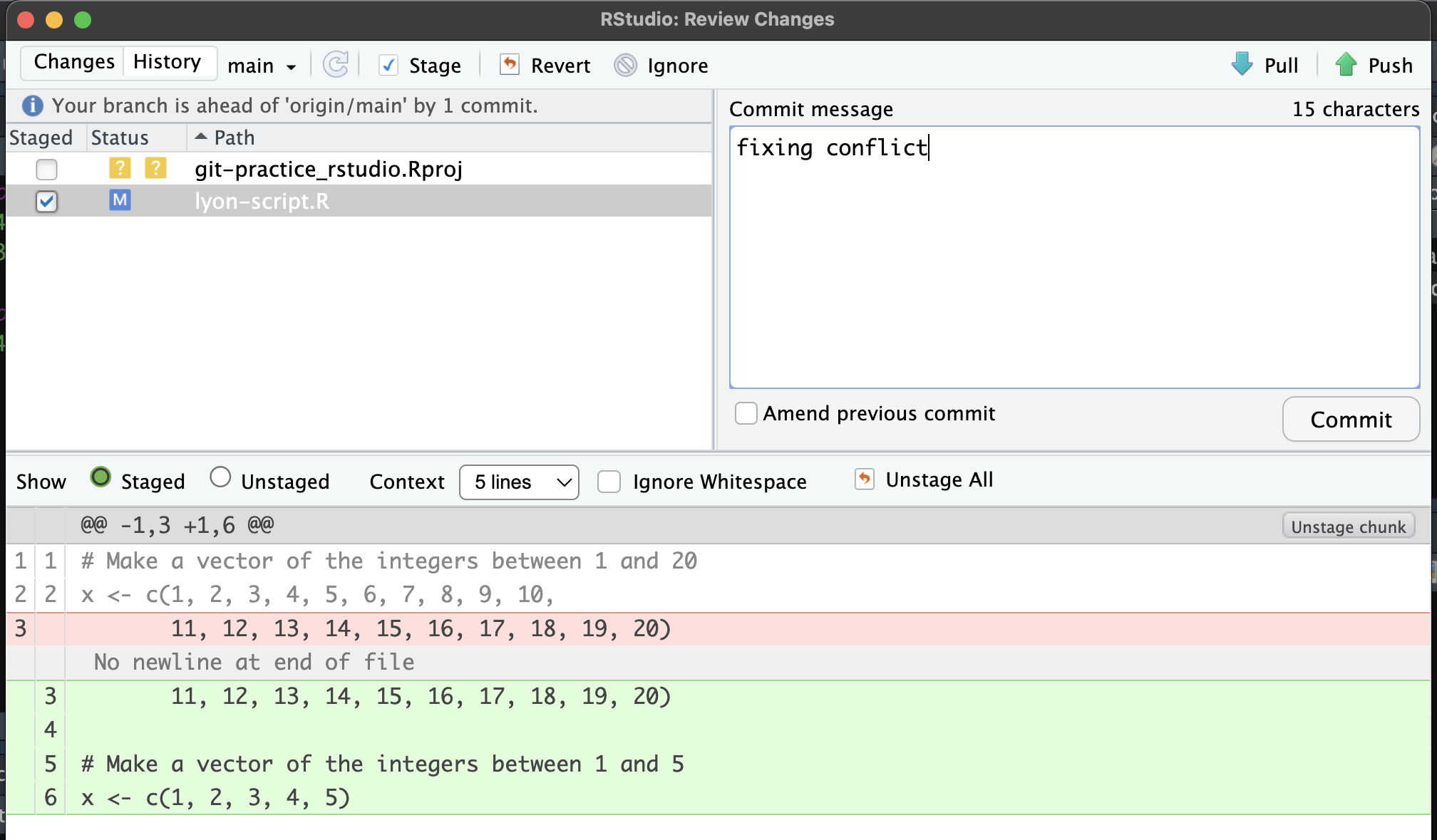This screenshot has height=840, width=1437.
Task: Open the 5 lines context dropdown
Action: pos(519,482)
